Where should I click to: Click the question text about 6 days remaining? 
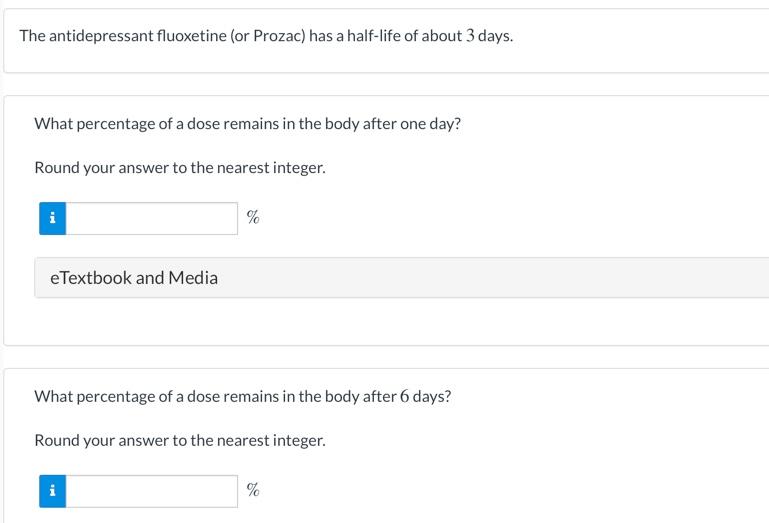pyautogui.click(x=243, y=396)
